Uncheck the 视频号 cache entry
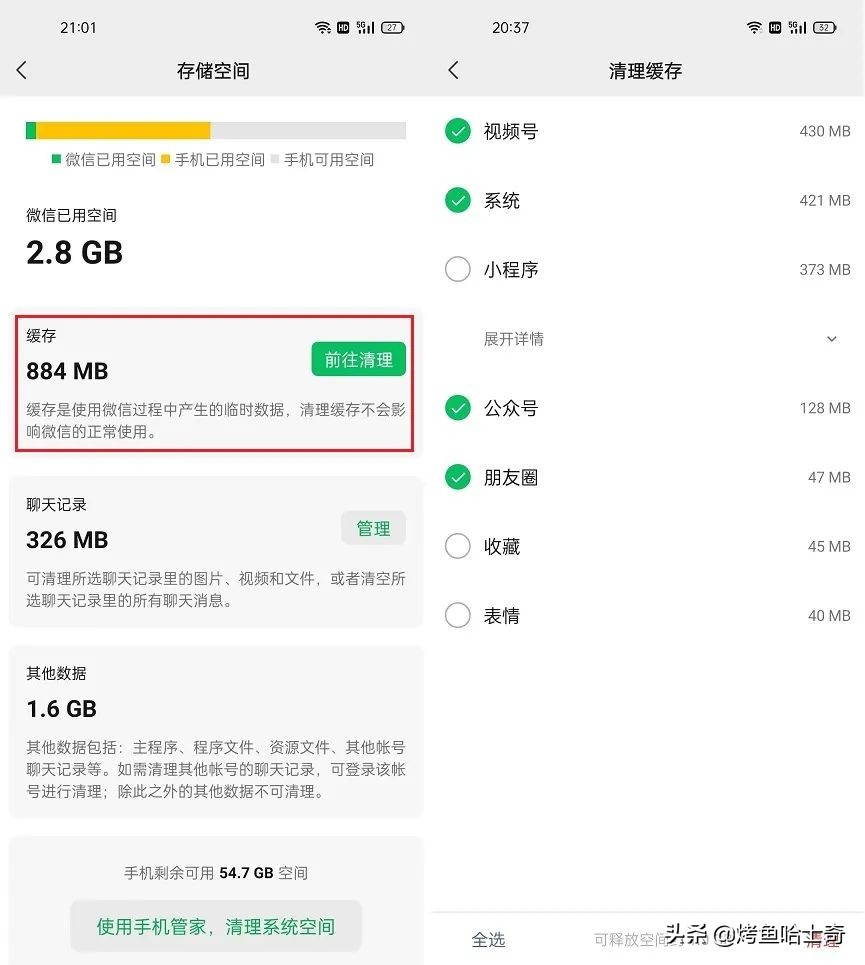This screenshot has width=865, height=965. click(x=457, y=131)
